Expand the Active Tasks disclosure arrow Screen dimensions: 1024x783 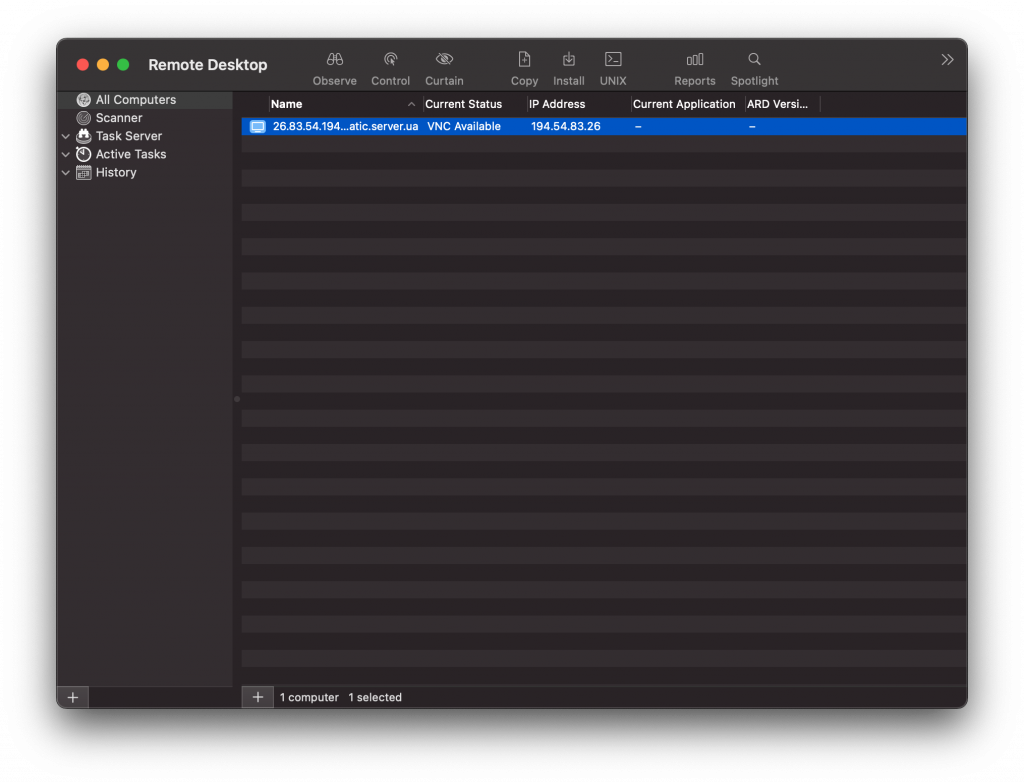click(x=66, y=155)
